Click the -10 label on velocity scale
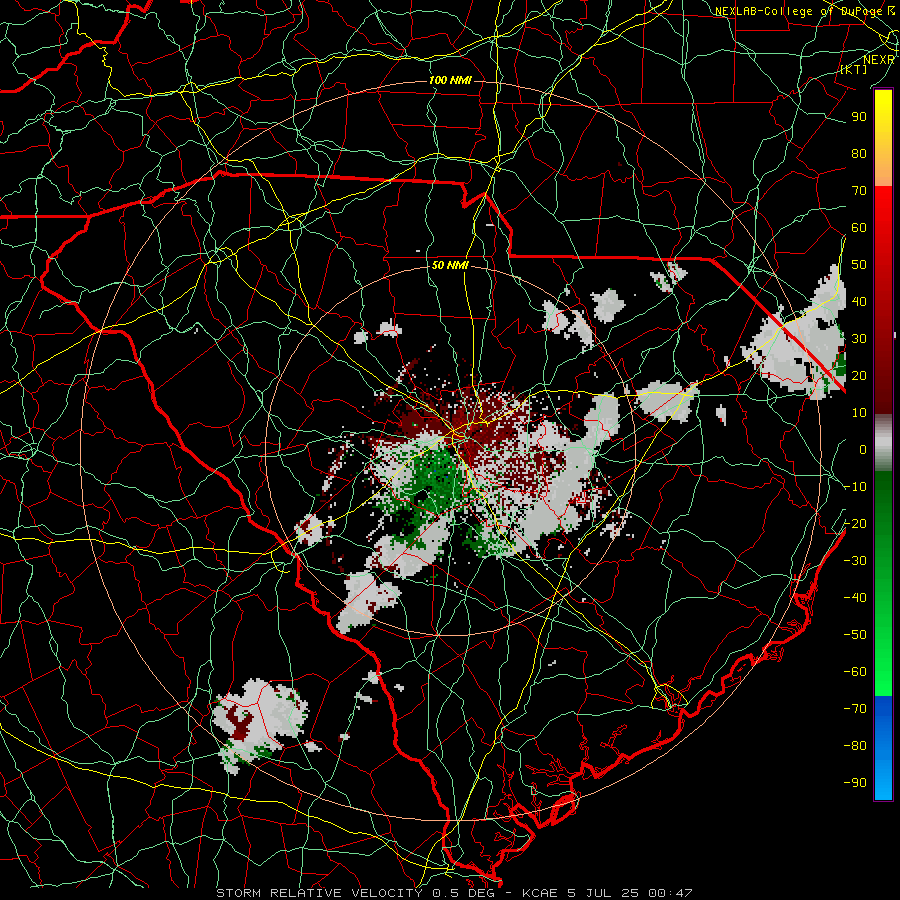 point(855,487)
